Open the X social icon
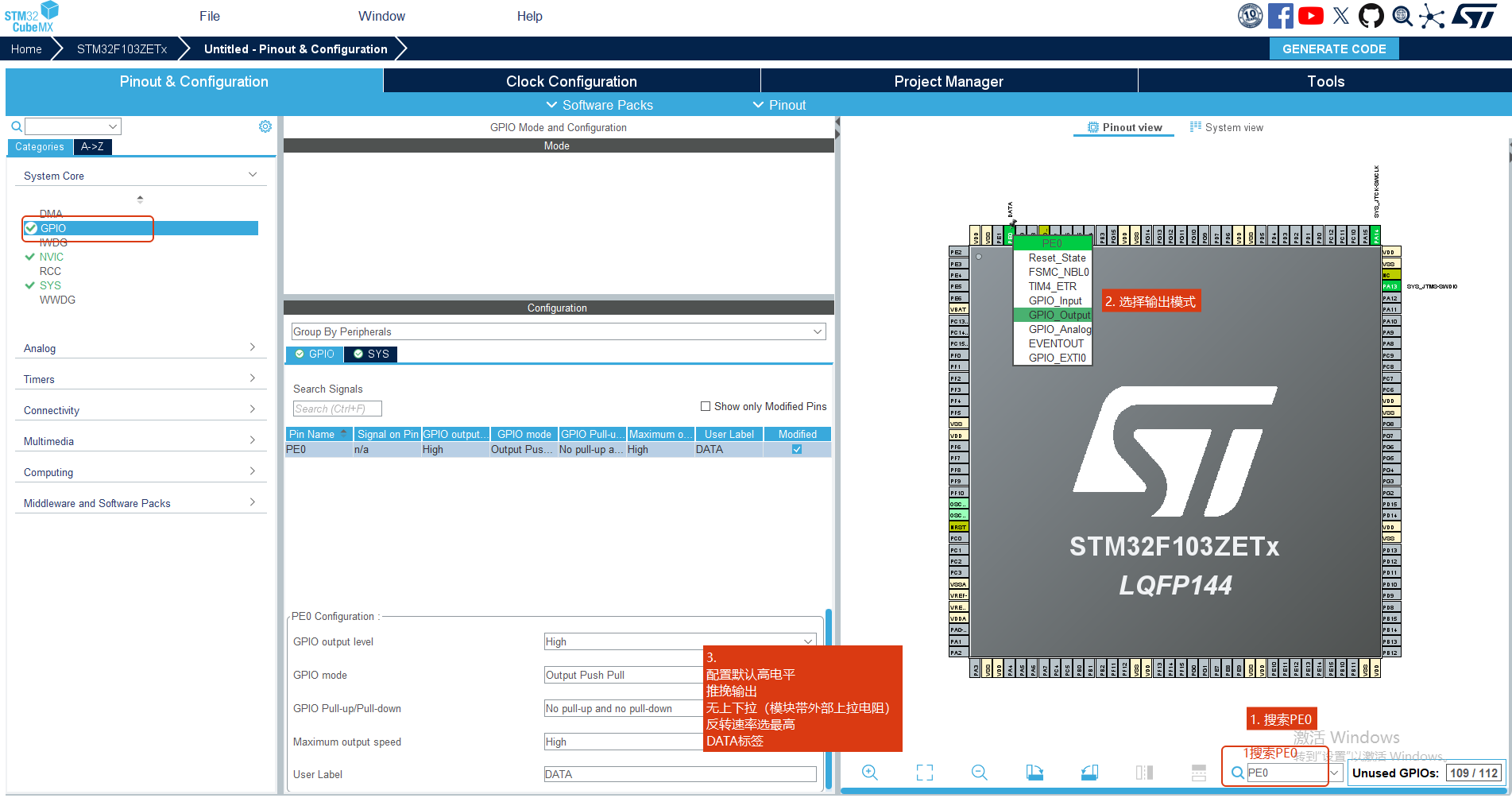1512x798 pixels. [1341, 16]
